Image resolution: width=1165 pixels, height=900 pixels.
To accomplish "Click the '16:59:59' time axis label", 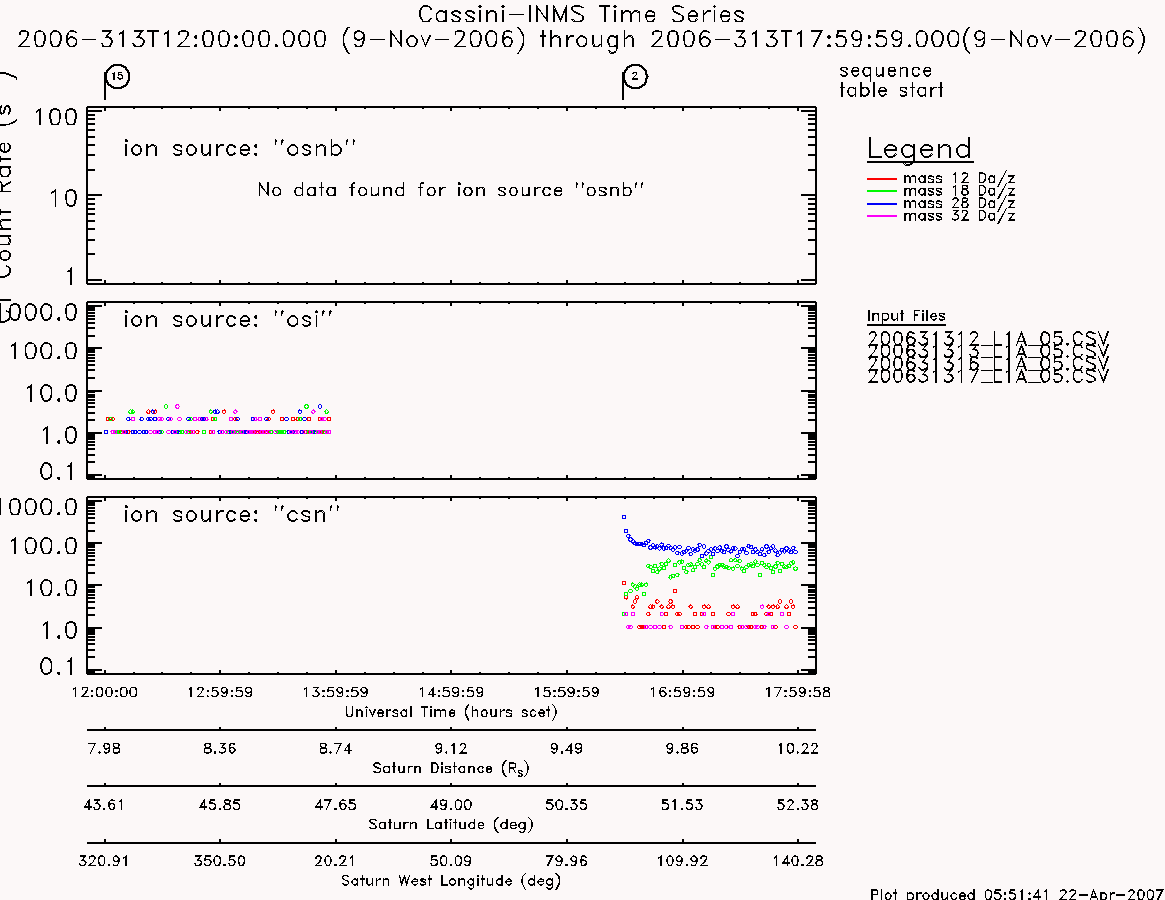I will click(x=682, y=692).
